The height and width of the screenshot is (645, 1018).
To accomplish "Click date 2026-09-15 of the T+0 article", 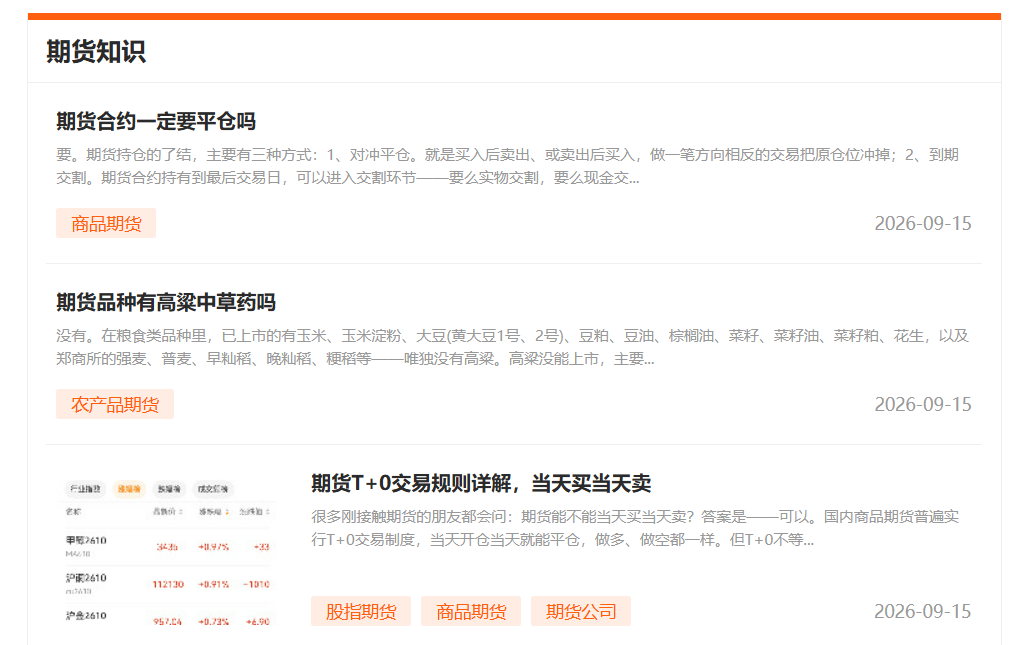I will 923,611.
